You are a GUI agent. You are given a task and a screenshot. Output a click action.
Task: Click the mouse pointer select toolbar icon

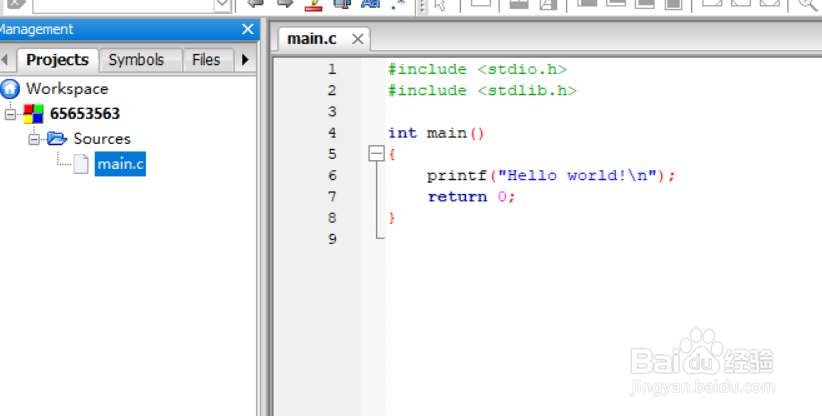440,5
